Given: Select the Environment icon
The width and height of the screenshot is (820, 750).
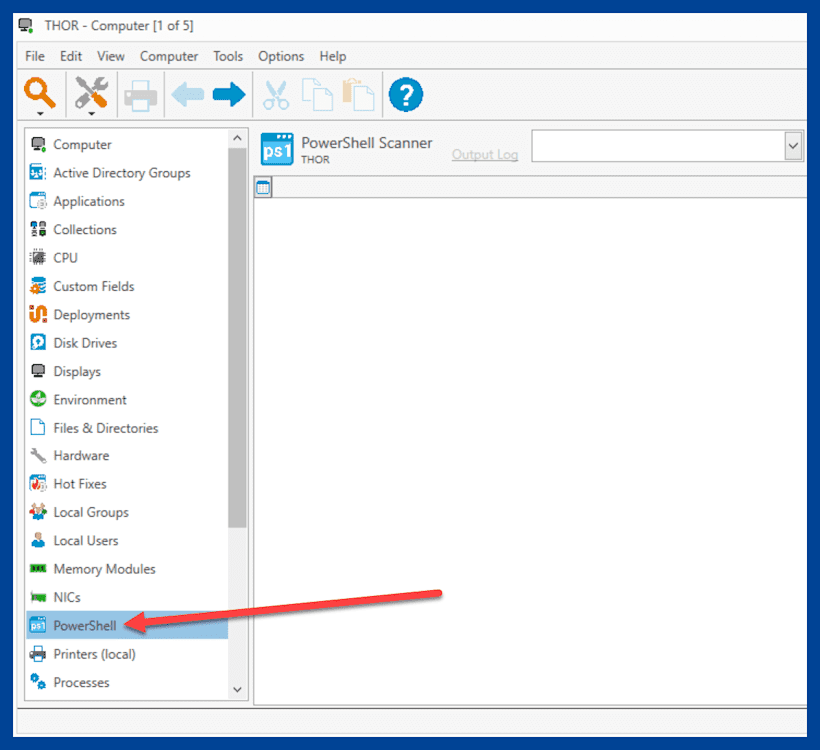Looking at the screenshot, I should 38,399.
